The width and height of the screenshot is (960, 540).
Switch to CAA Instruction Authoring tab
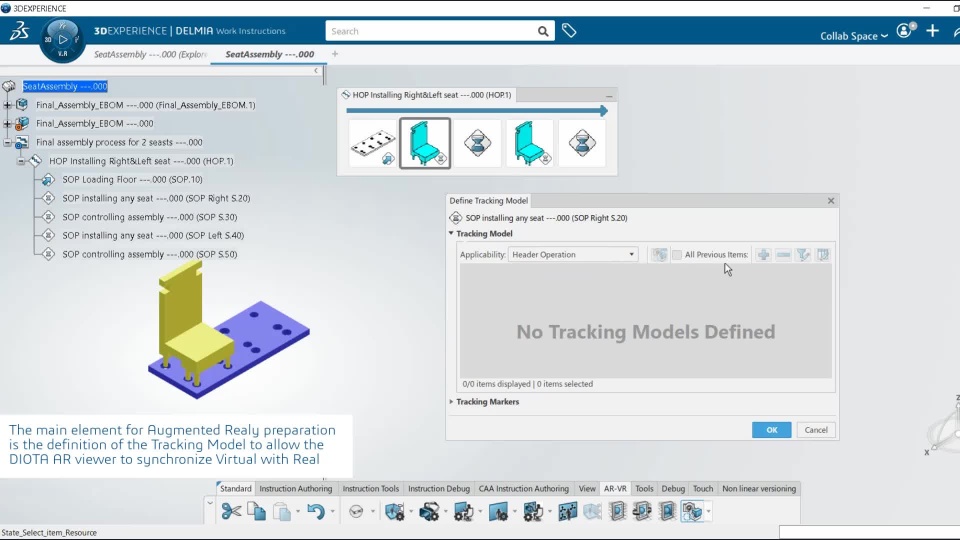click(x=523, y=489)
